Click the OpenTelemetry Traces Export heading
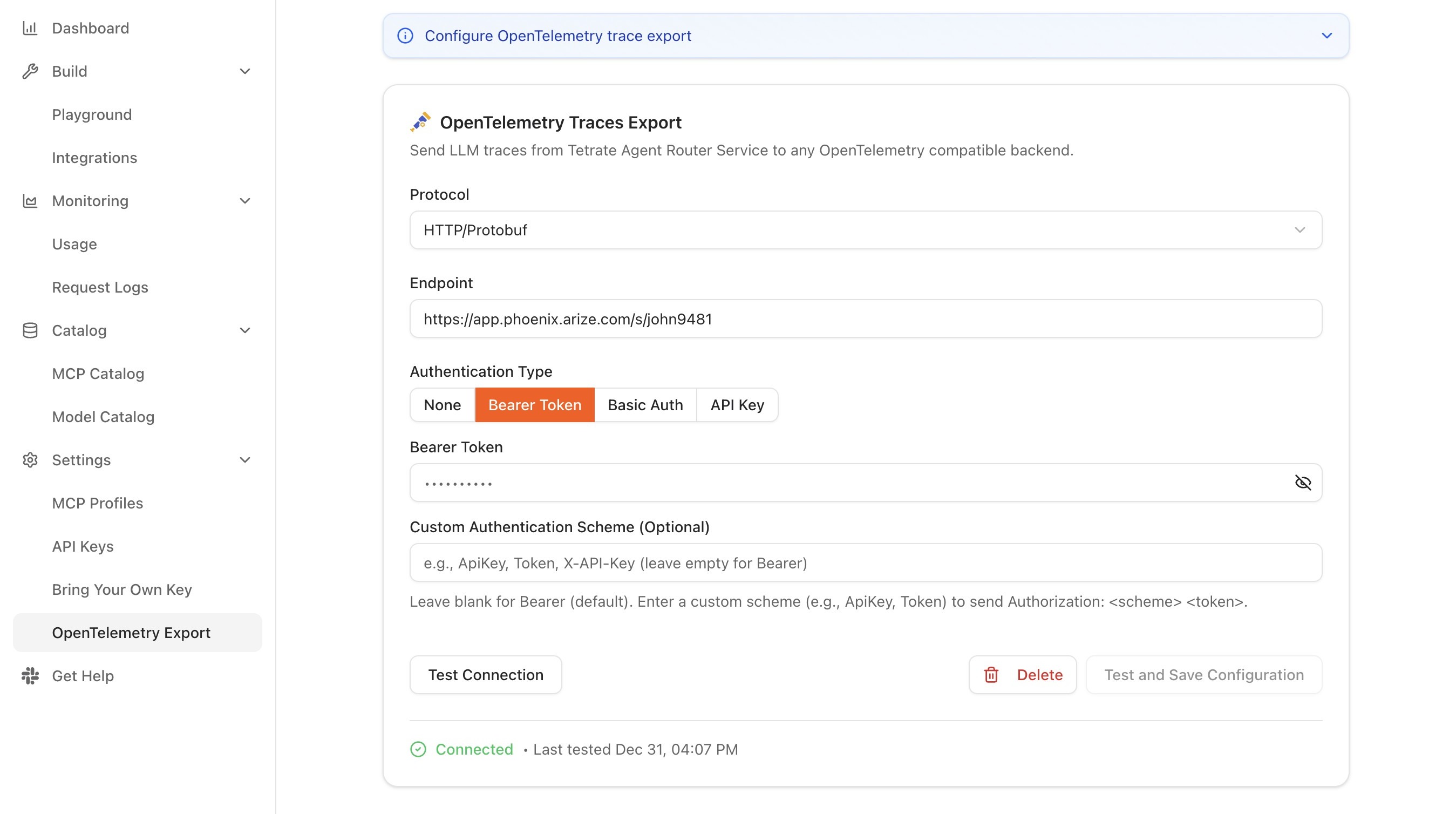The height and width of the screenshot is (814, 1456). [x=561, y=122]
